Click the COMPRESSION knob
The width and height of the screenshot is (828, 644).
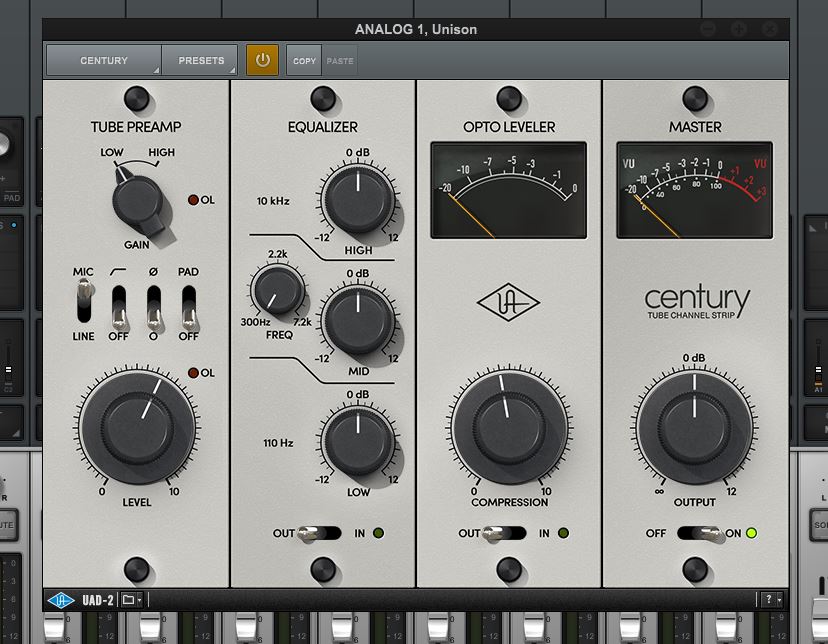click(510, 427)
